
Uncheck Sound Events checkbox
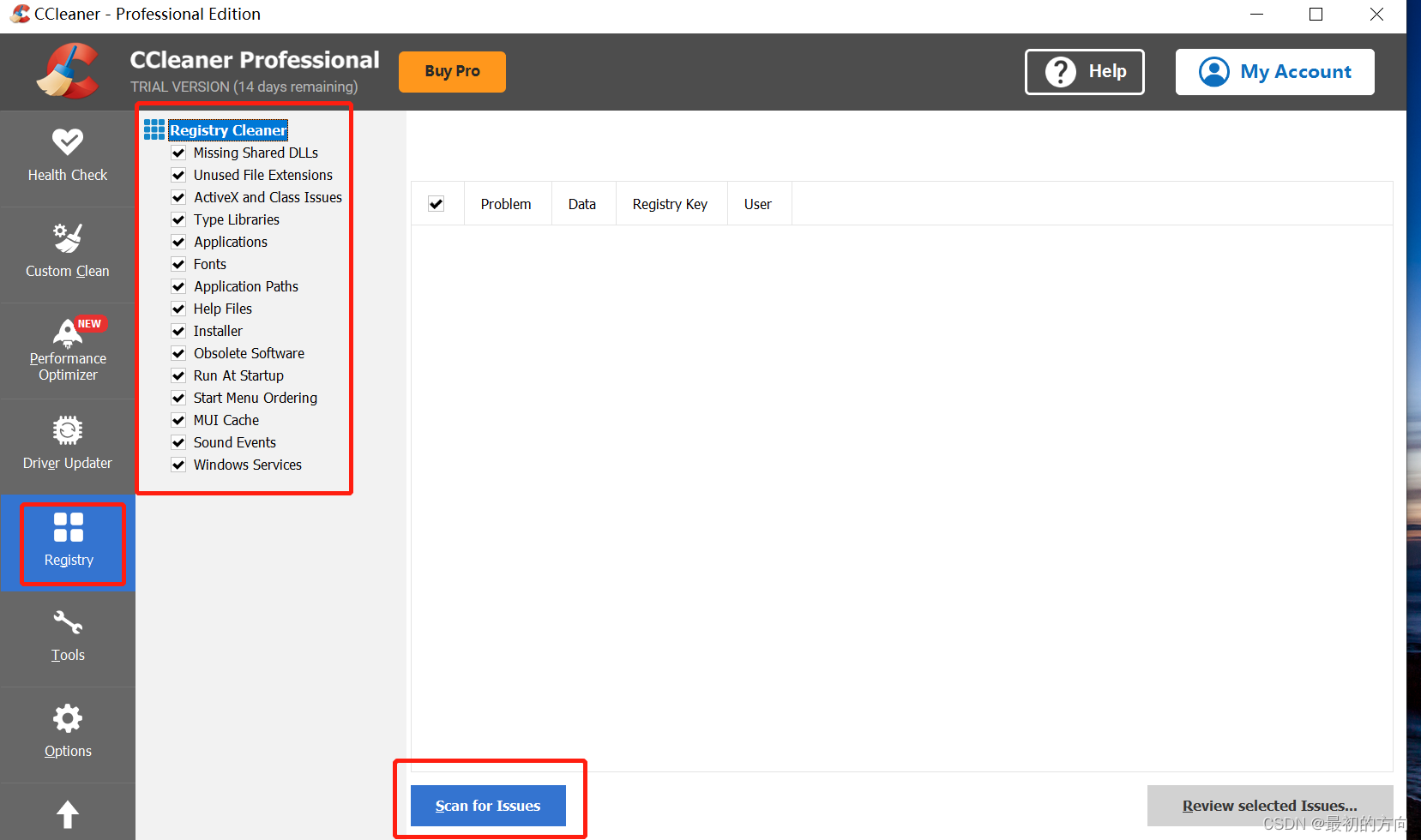[x=178, y=442]
